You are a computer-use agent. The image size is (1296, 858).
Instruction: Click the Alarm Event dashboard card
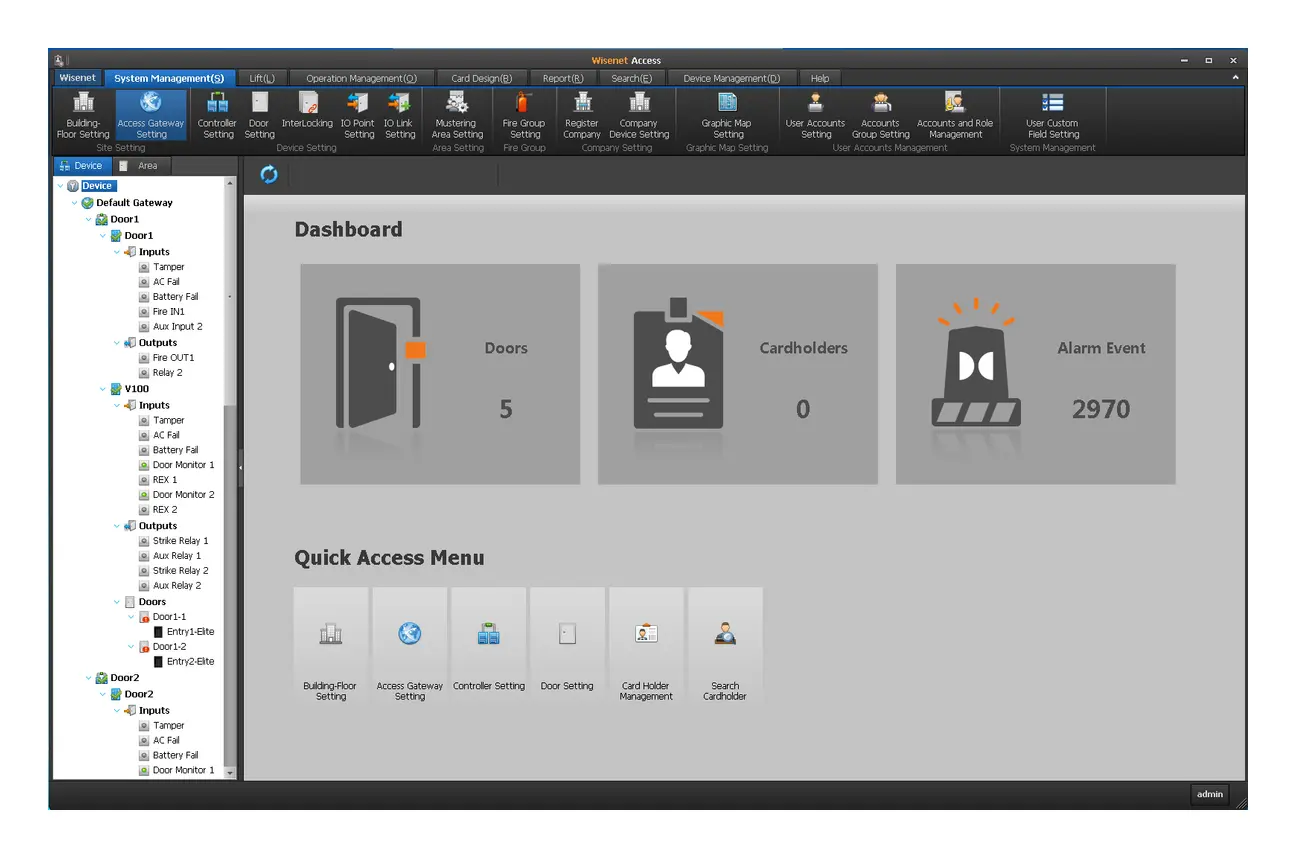1036,374
